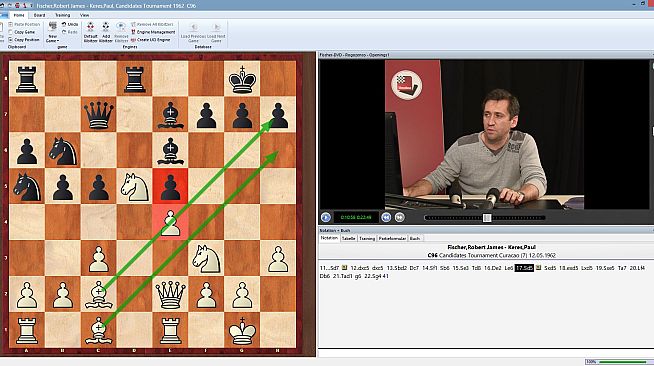Click the black knight on b6

[x=63, y=150]
